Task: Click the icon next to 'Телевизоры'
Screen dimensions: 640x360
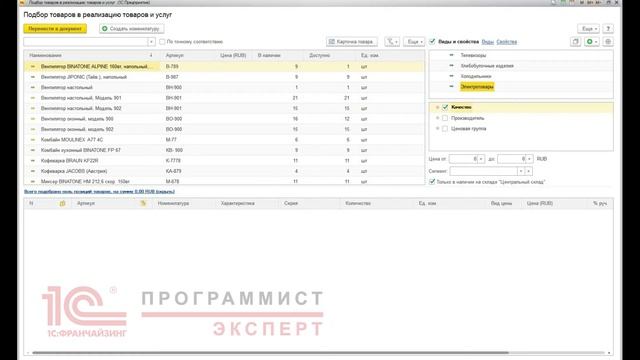Action: tap(451, 55)
